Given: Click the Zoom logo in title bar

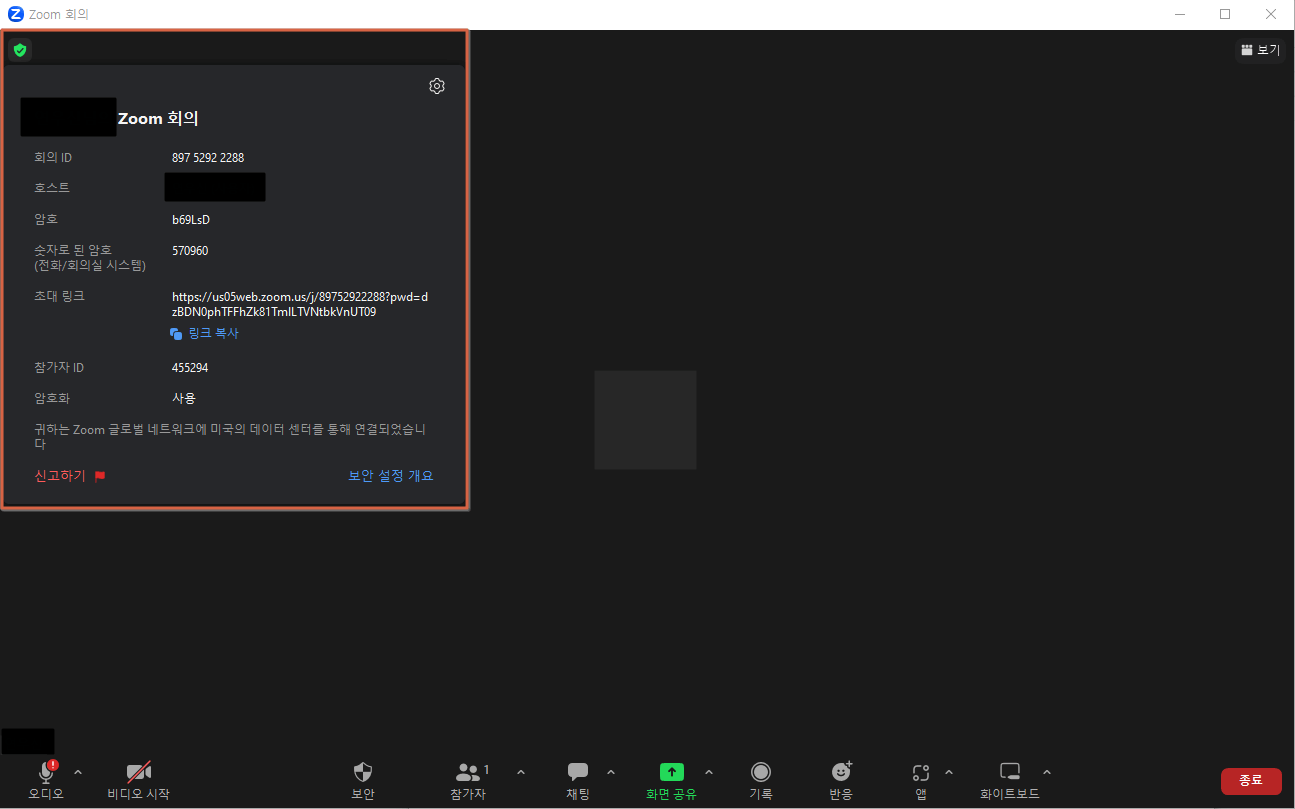Looking at the screenshot, I should point(16,14).
